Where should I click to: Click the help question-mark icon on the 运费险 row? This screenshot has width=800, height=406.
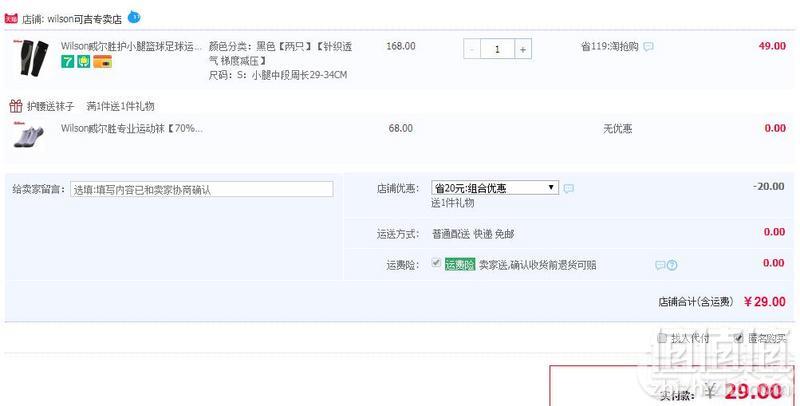(672, 265)
